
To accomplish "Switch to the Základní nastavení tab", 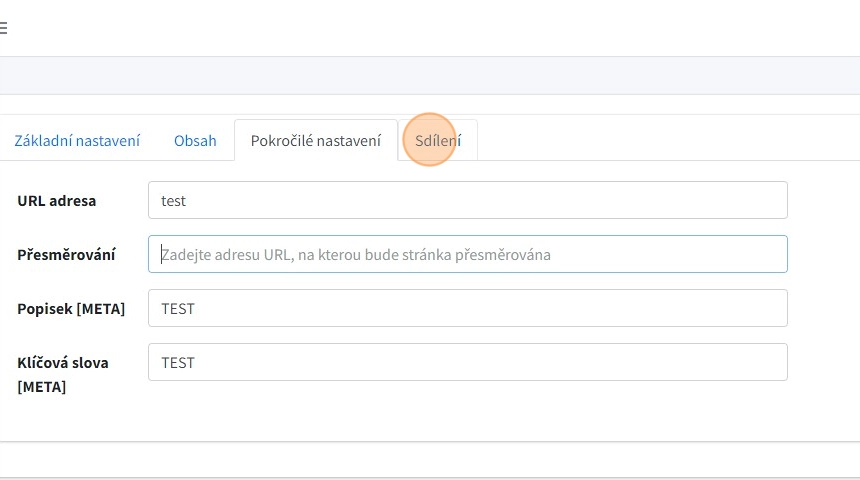I will point(77,141).
